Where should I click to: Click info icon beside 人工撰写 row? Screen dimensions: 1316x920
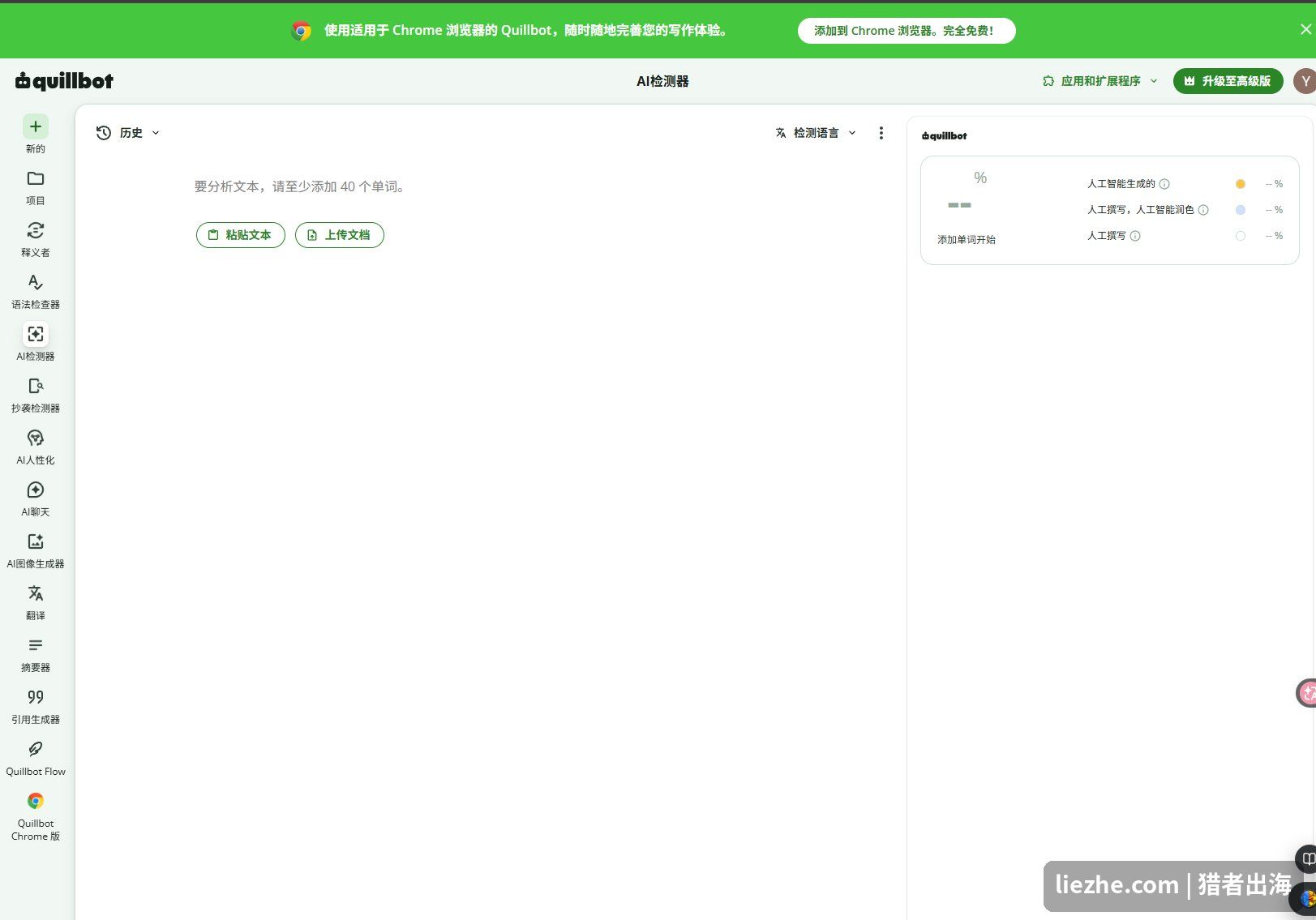pos(1135,236)
